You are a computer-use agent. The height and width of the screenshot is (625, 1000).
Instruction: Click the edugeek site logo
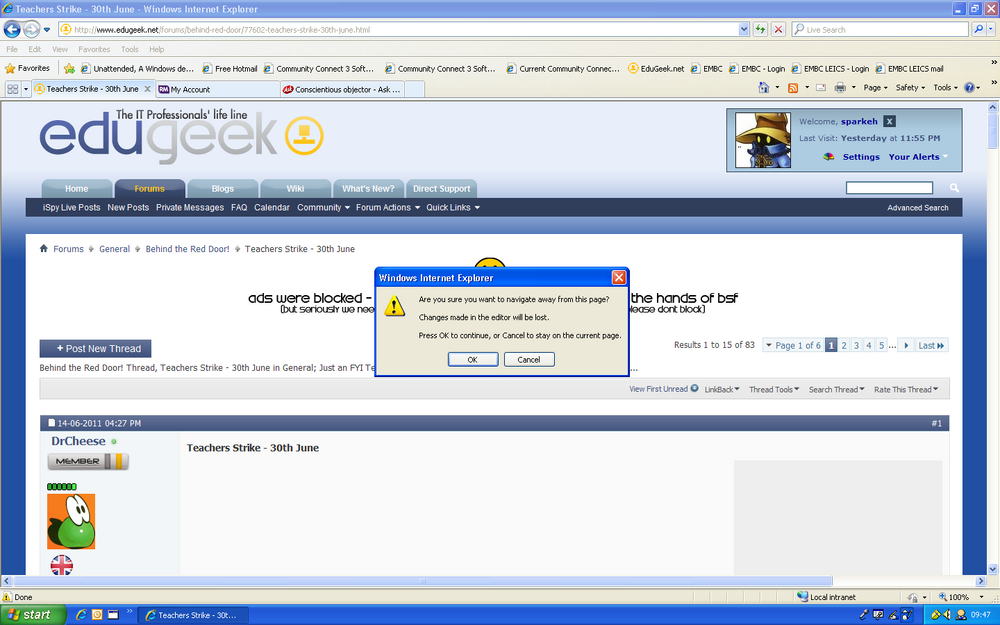pyautogui.click(x=182, y=136)
